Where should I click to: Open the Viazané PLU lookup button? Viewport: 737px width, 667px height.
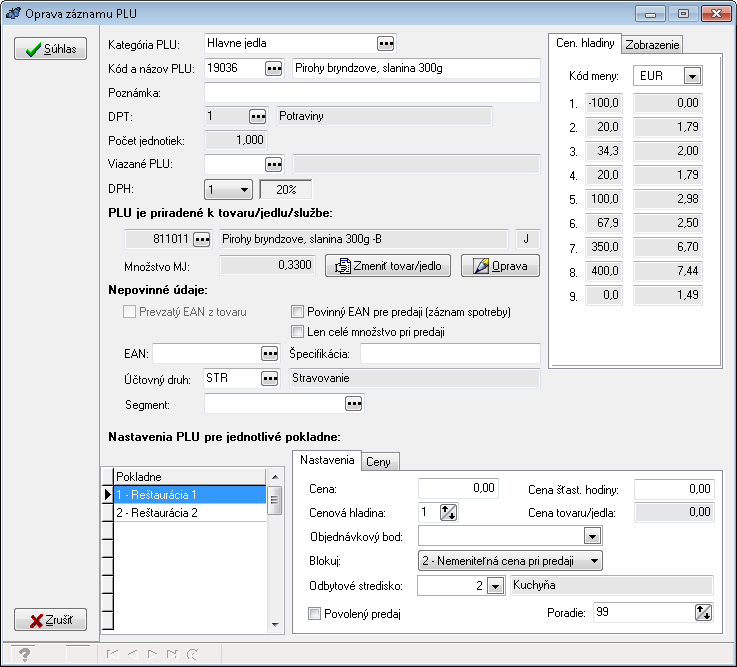pos(274,165)
